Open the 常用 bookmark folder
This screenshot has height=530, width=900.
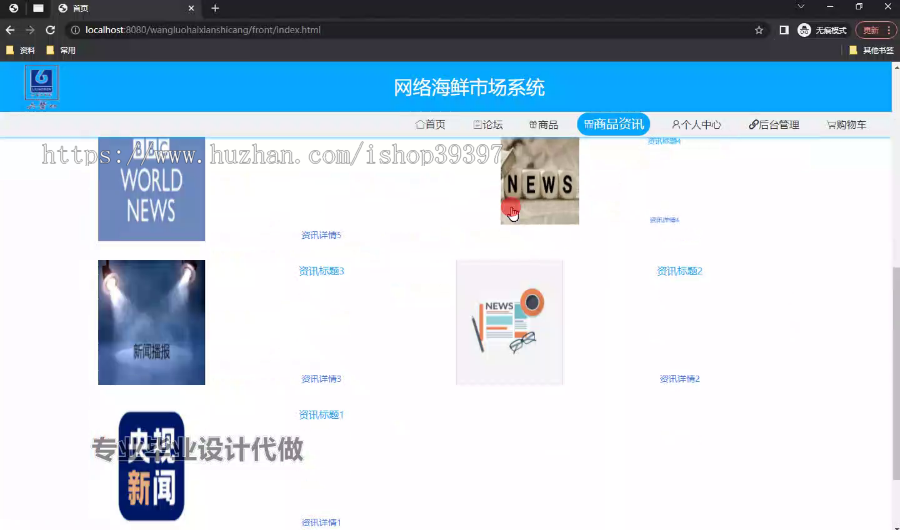pos(61,51)
